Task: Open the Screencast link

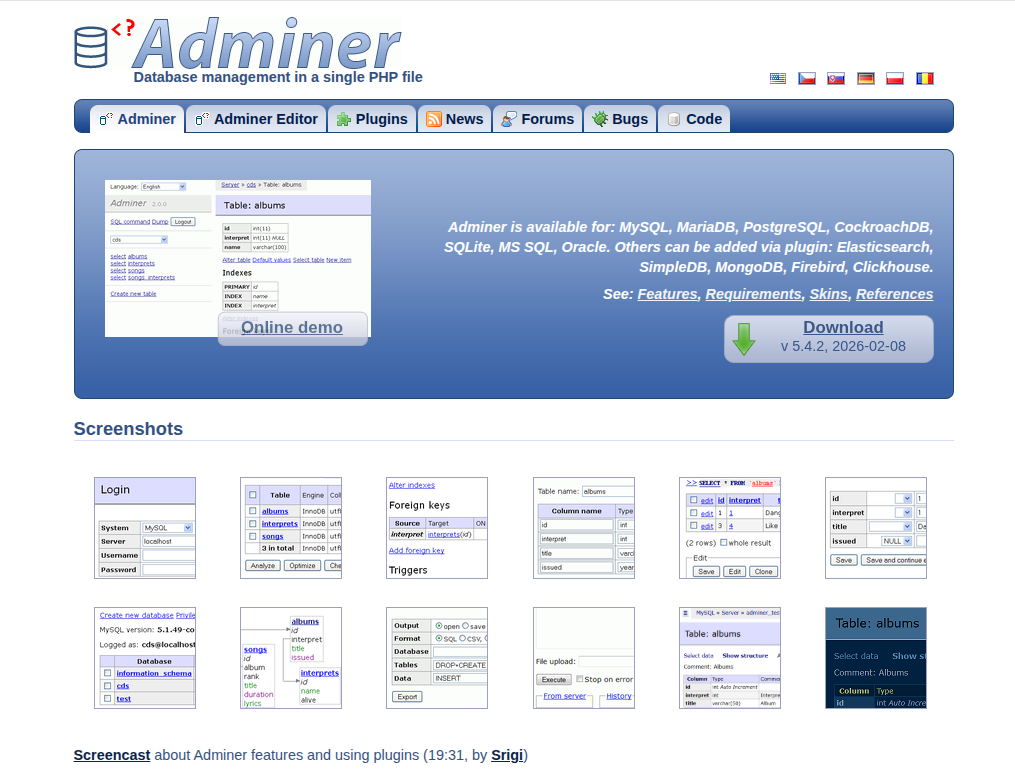Action: [111, 755]
